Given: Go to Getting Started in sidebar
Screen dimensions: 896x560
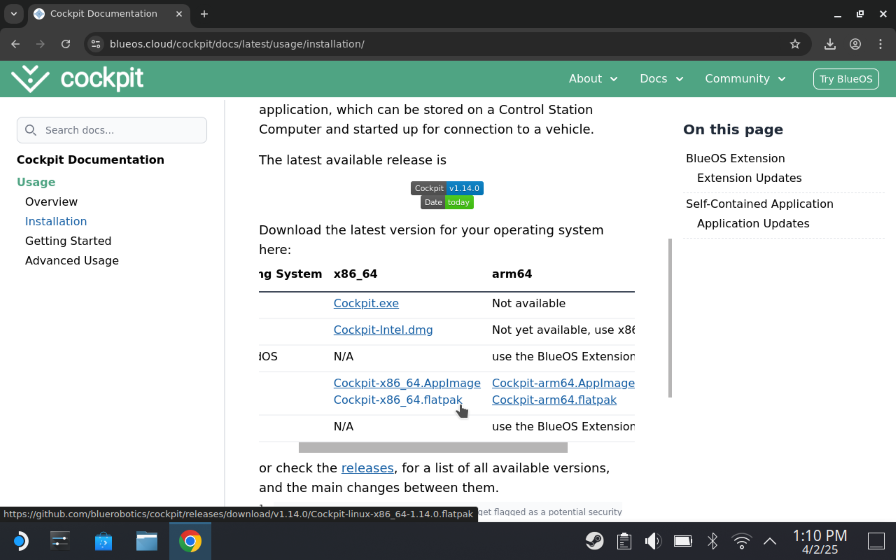Looking at the screenshot, I should pos(68,241).
